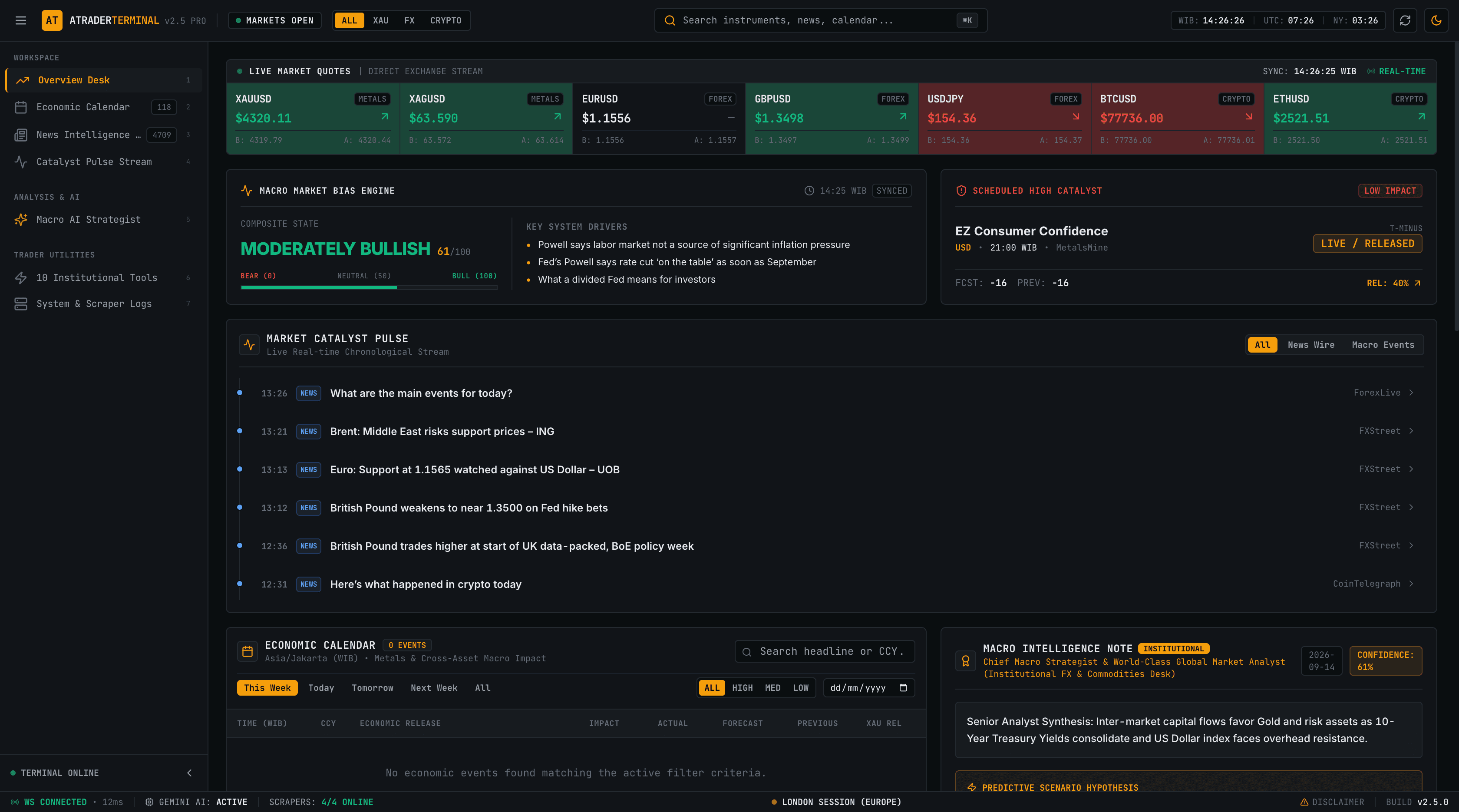Expand the CoinTelegraph news item chevron
This screenshot has width=1459, height=812.
point(1411,584)
